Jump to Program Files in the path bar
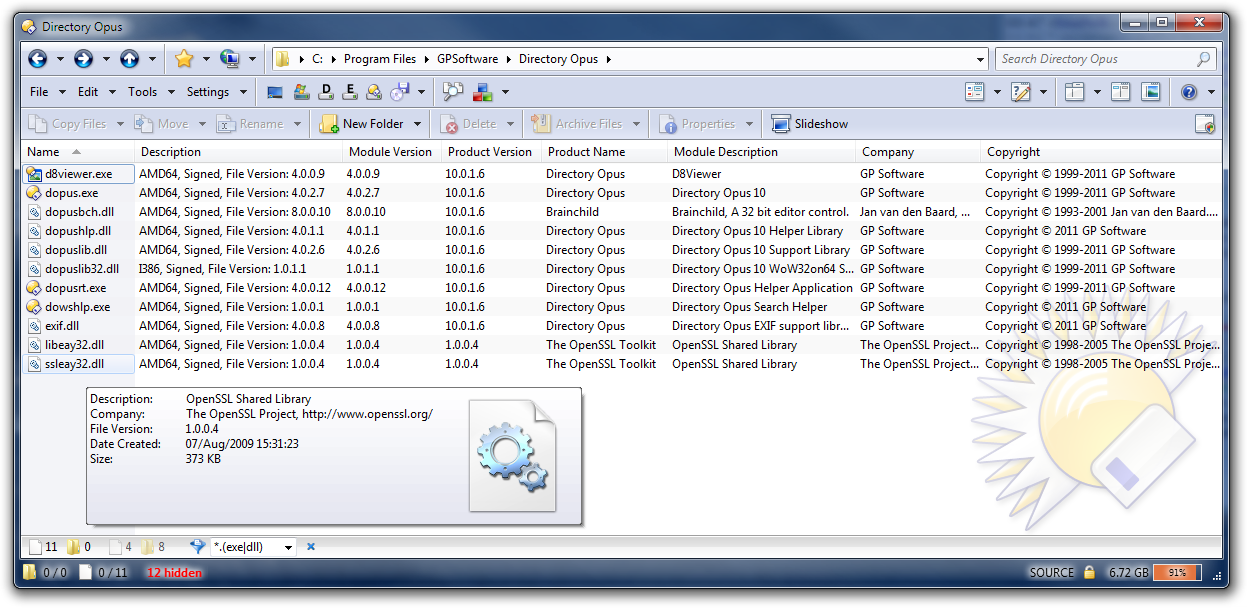Image resolution: width=1247 pixels, height=608 pixels. tap(380, 59)
